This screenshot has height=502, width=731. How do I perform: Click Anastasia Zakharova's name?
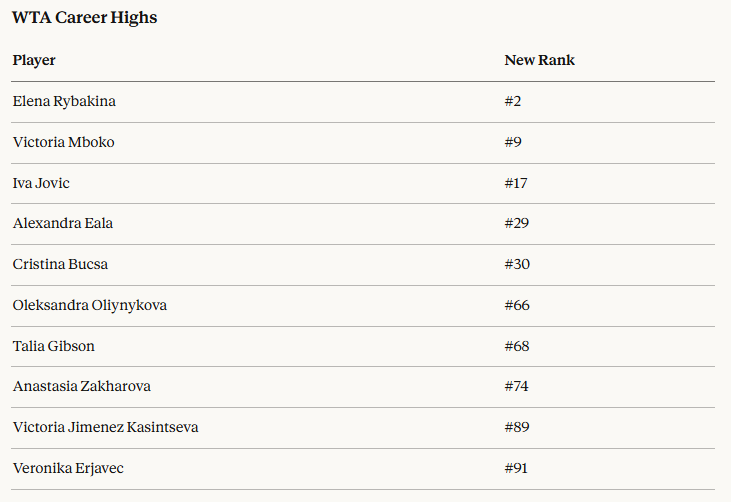tap(82, 386)
